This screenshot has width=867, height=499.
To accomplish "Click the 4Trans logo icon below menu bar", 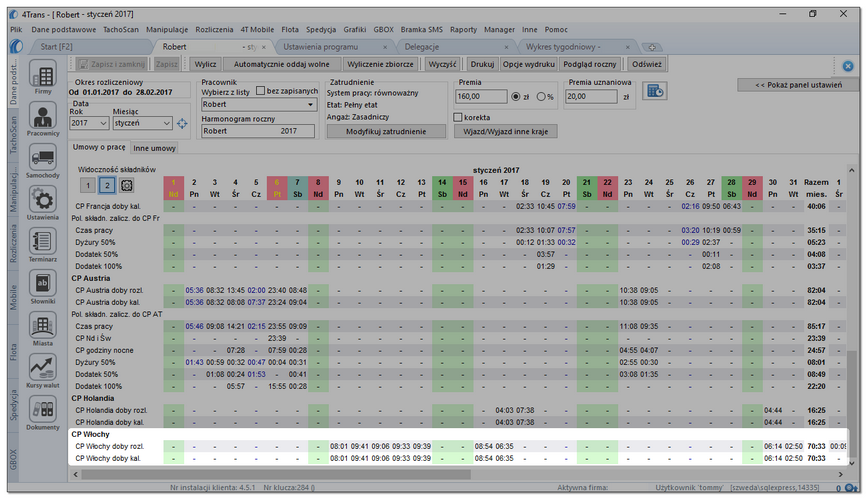I will (x=17, y=46).
